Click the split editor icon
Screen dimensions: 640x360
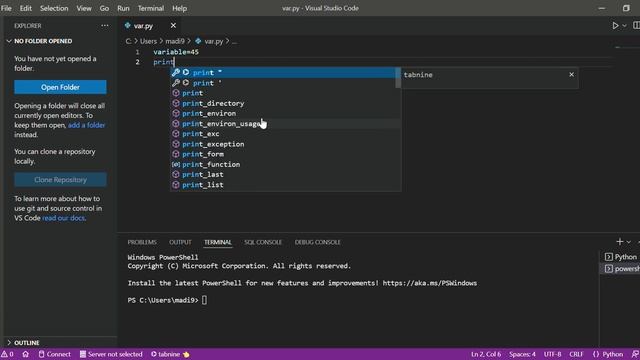(636, 26)
